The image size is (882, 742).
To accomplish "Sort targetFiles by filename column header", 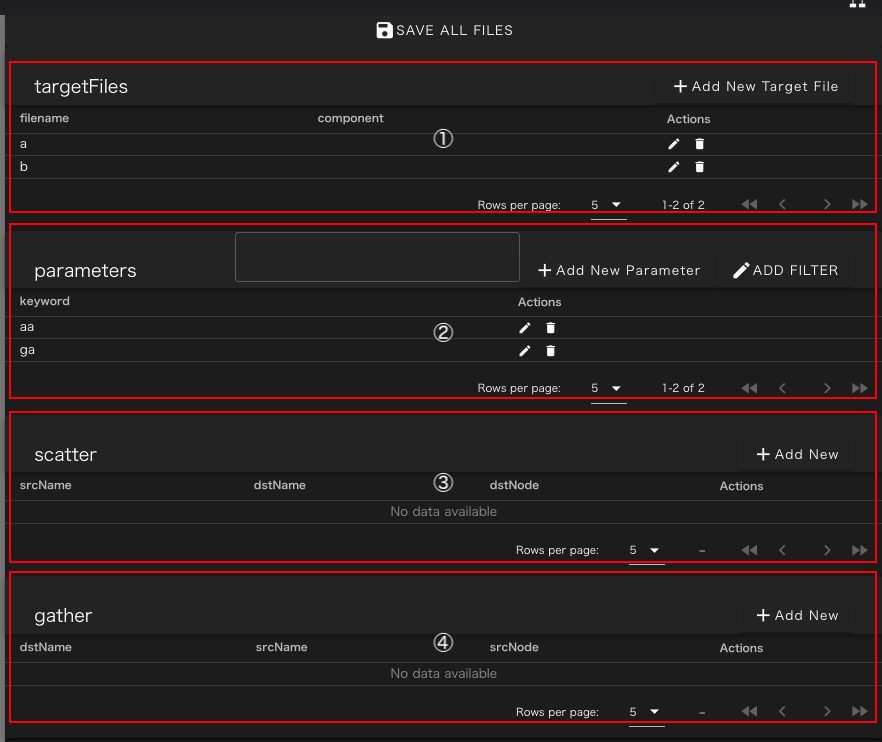I will pyautogui.click(x=44, y=118).
